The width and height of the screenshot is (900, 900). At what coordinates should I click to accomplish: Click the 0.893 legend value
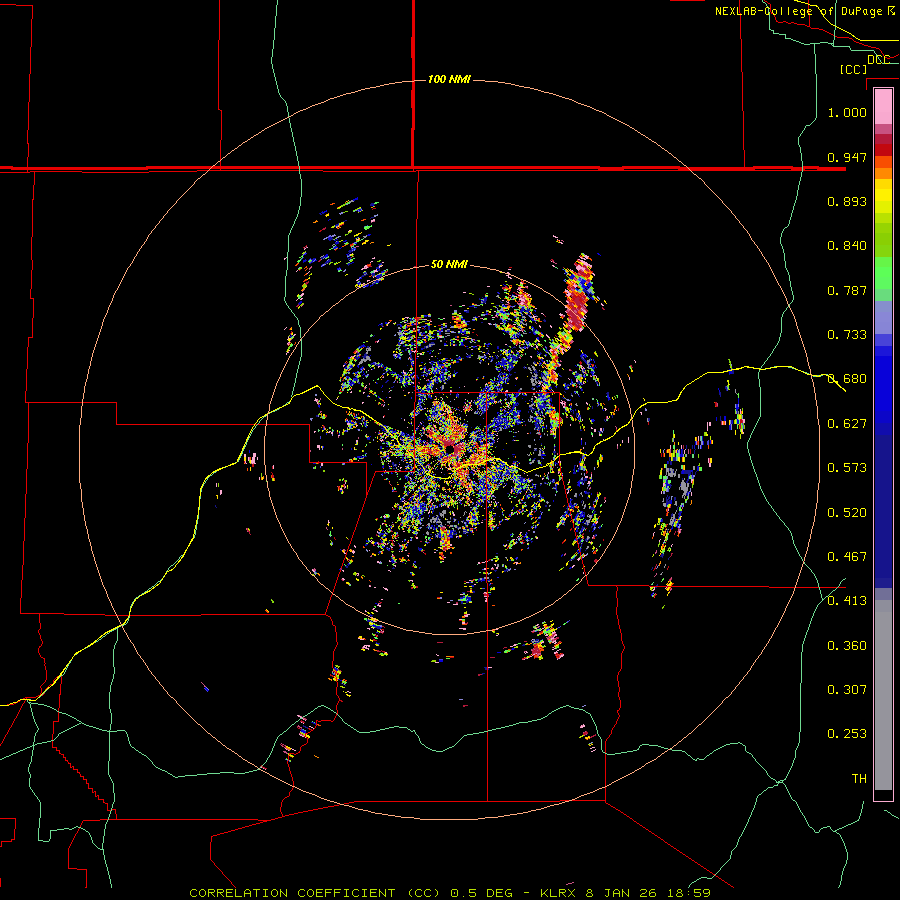pyautogui.click(x=847, y=201)
